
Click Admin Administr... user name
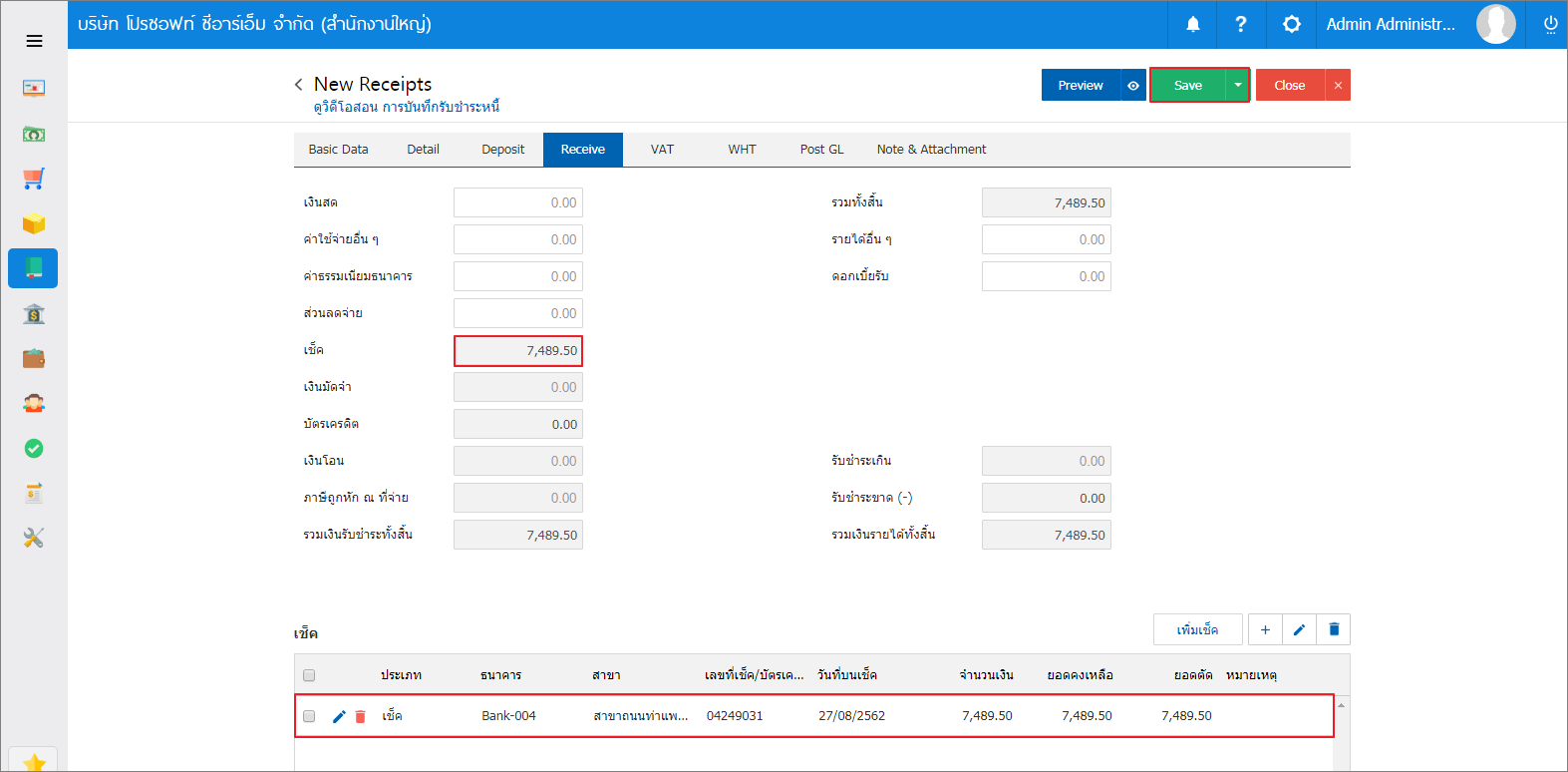tap(1390, 24)
